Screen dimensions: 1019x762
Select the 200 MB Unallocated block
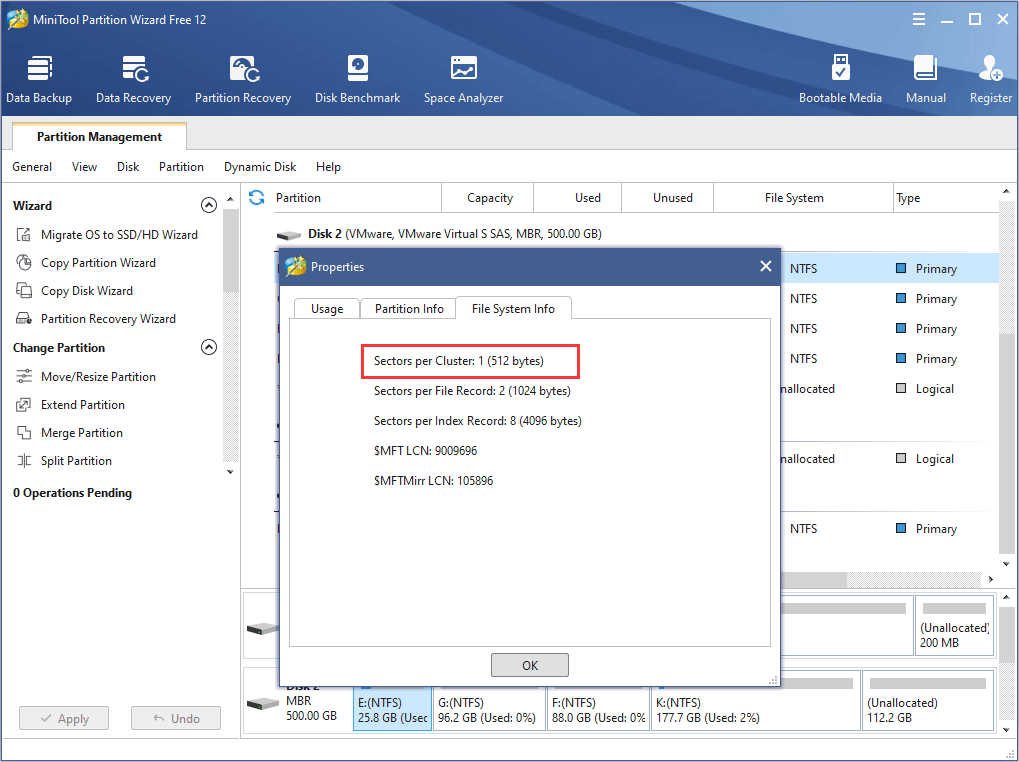tap(954, 625)
